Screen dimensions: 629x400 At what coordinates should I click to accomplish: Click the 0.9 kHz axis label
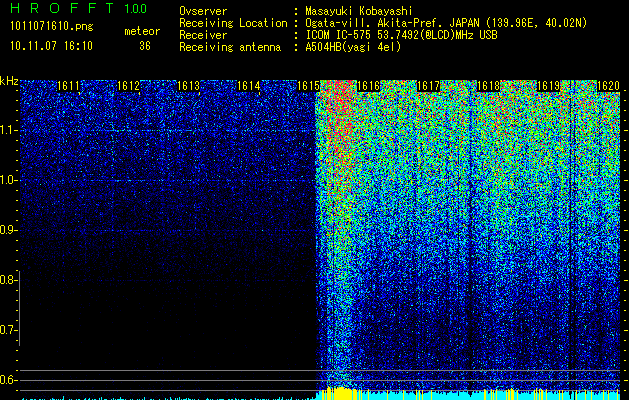[x=7, y=230]
